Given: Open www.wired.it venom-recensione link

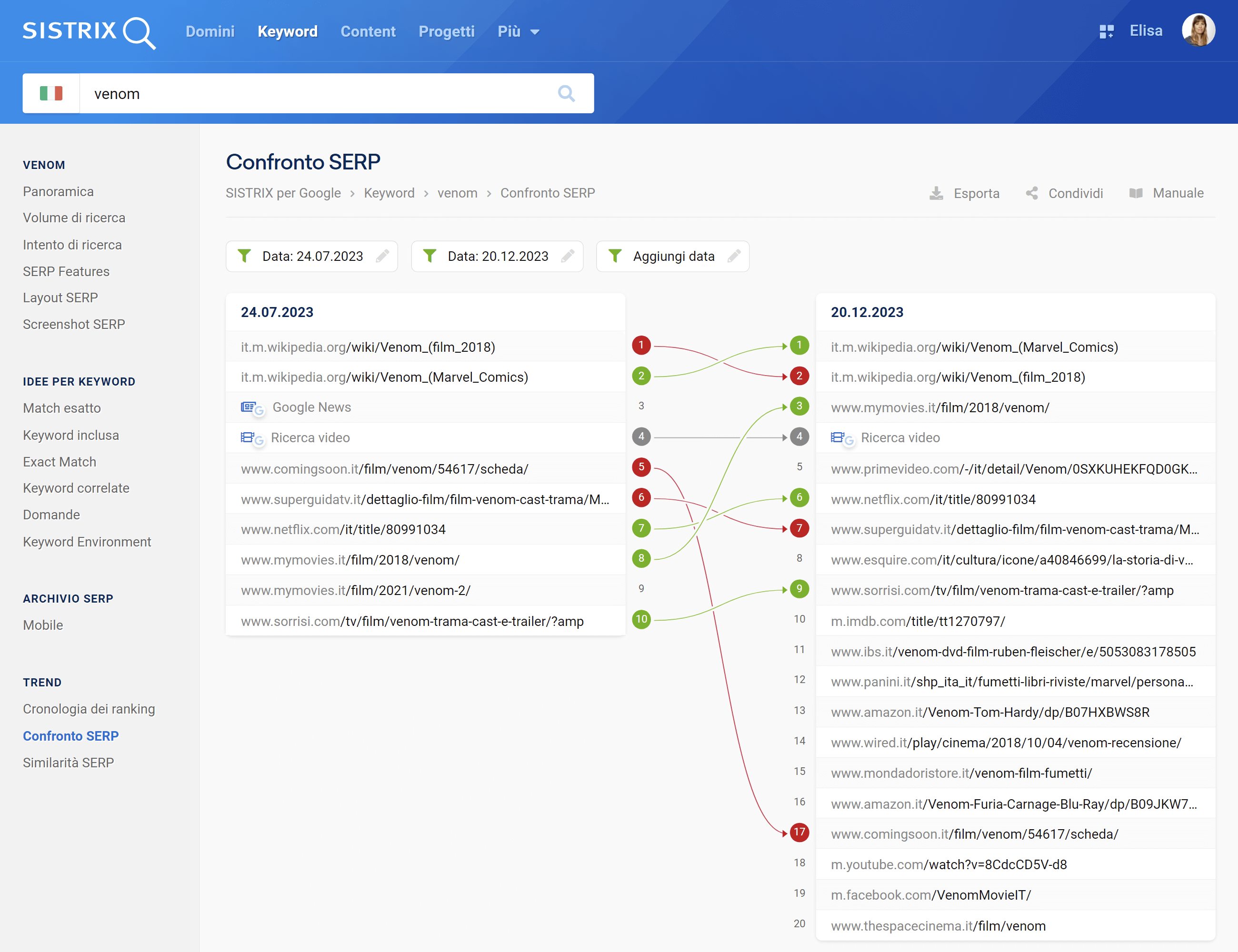Looking at the screenshot, I should pos(1006,744).
